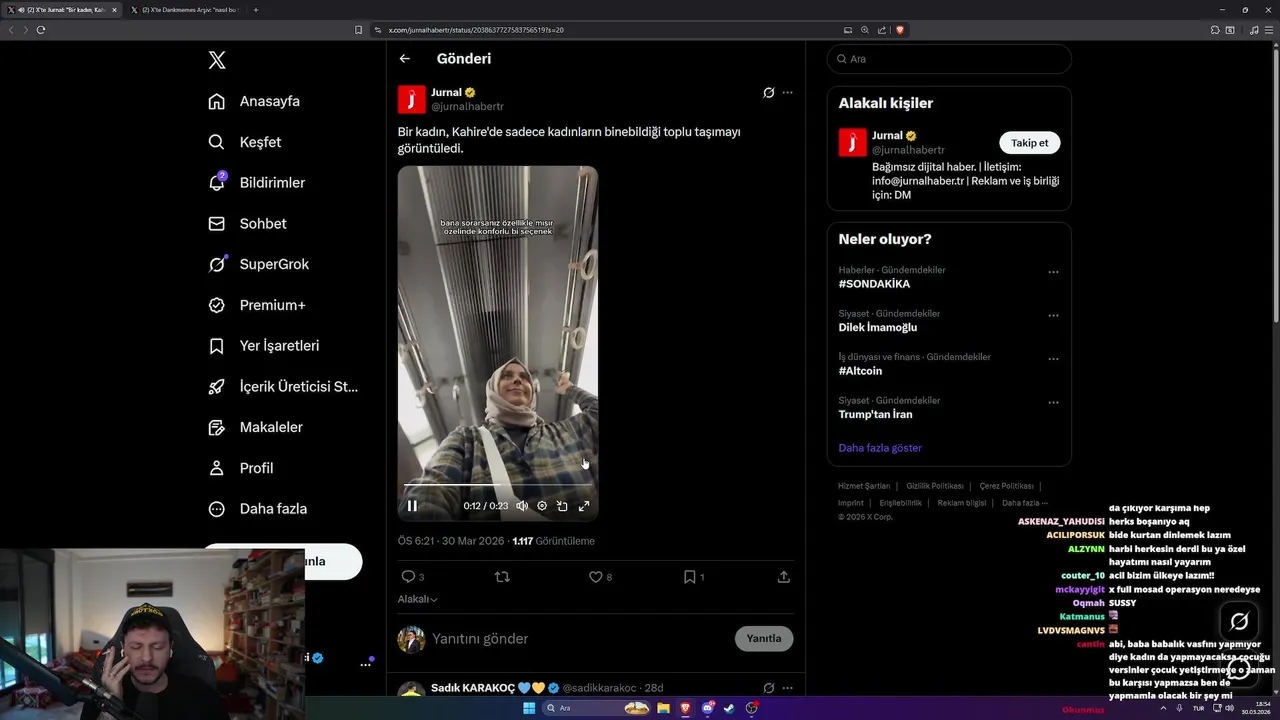Screen dimensions: 1280x720
Task: Open more options on Jurnal post
Action: (x=788, y=93)
